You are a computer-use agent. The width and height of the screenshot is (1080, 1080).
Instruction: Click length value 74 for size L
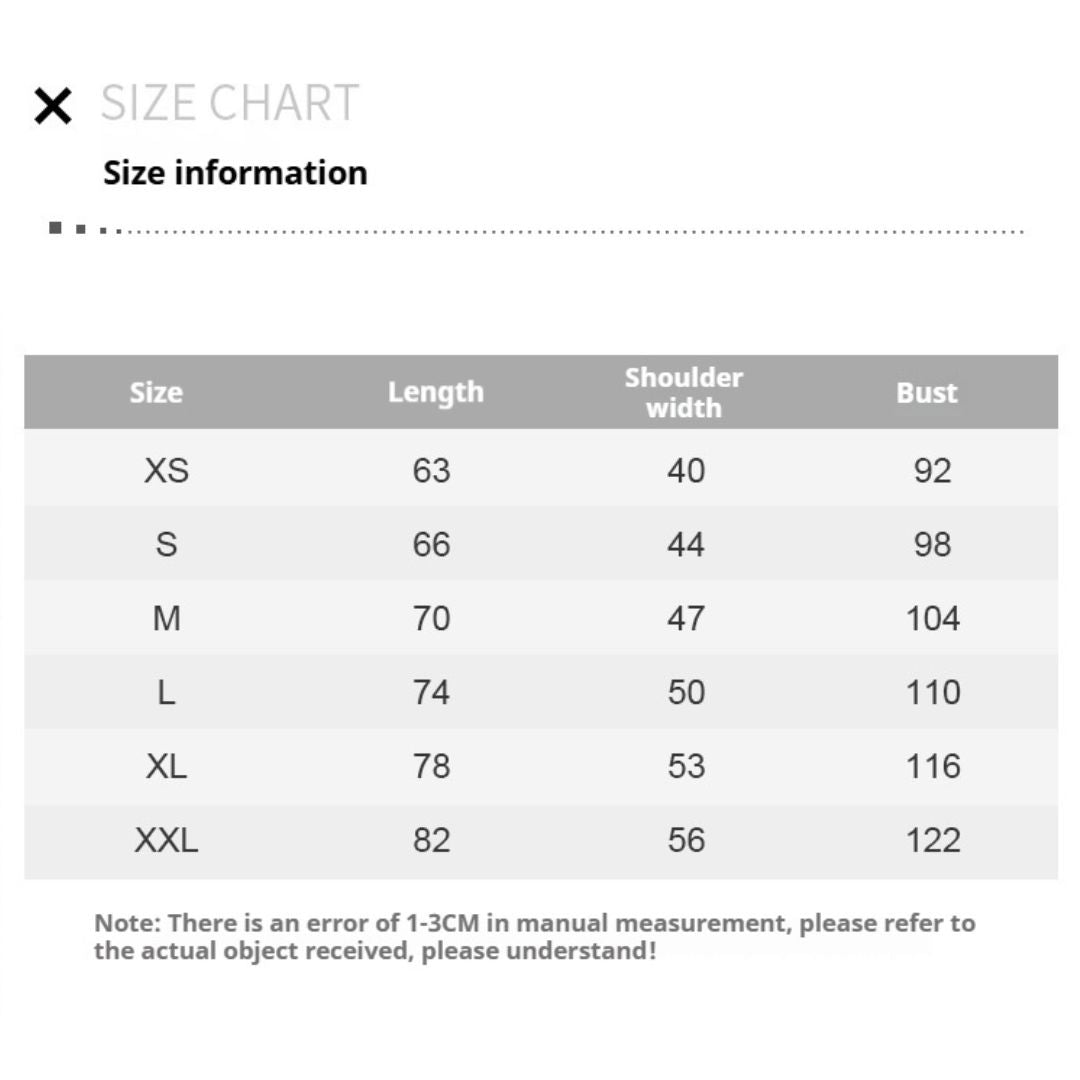pos(431,692)
